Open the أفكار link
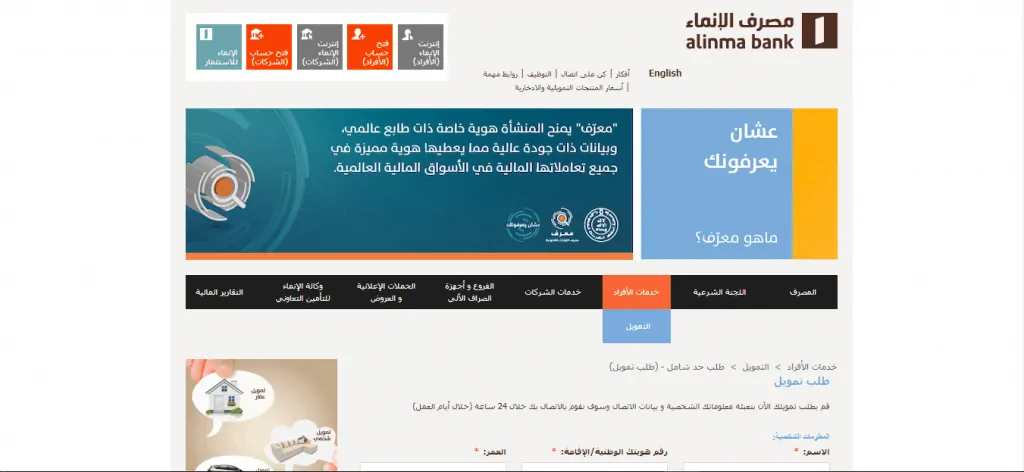The image size is (1024, 472). (622, 74)
